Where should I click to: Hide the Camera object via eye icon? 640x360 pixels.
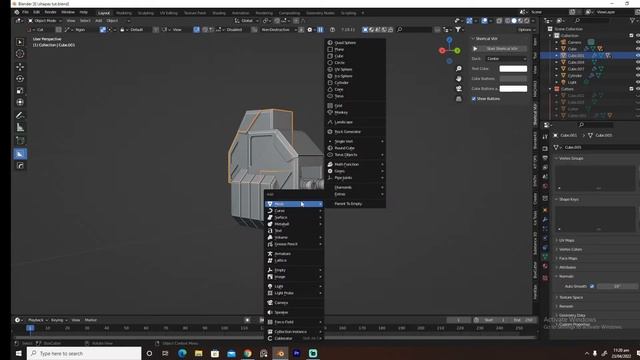point(638,42)
